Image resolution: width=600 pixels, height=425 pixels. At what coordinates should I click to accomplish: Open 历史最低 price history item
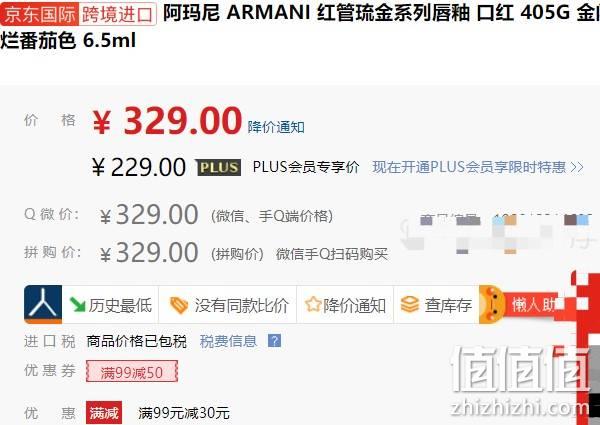coord(111,305)
